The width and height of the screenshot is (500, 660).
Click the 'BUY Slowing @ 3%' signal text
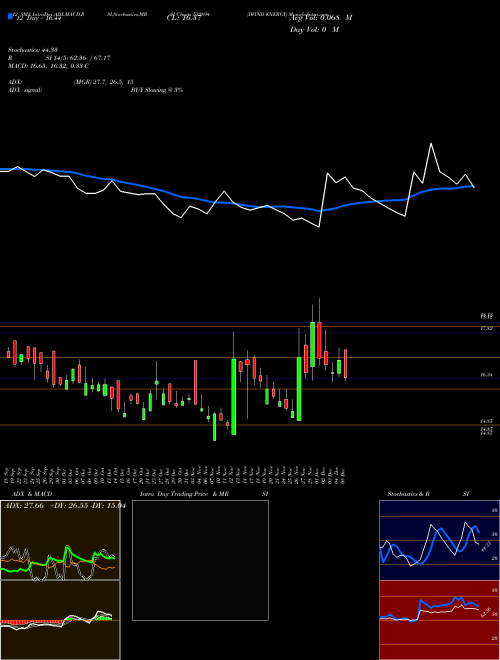click(x=157, y=90)
